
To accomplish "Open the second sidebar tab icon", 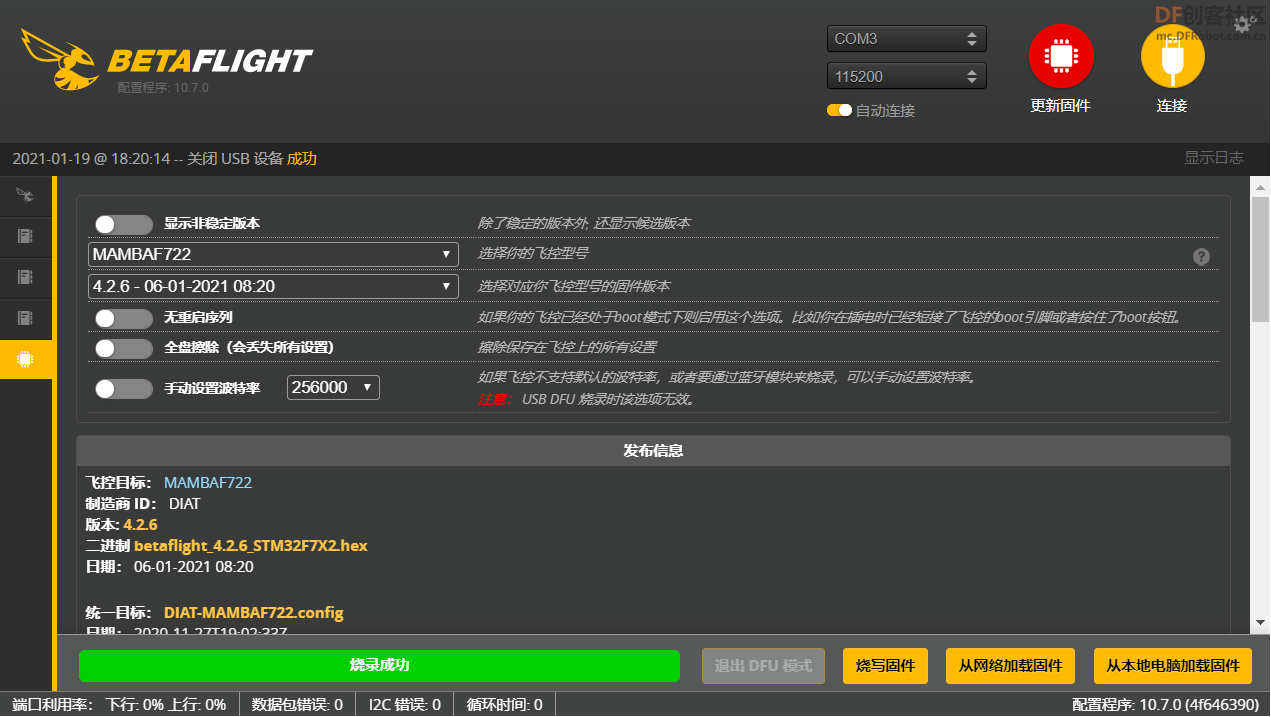I will pos(26,236).
